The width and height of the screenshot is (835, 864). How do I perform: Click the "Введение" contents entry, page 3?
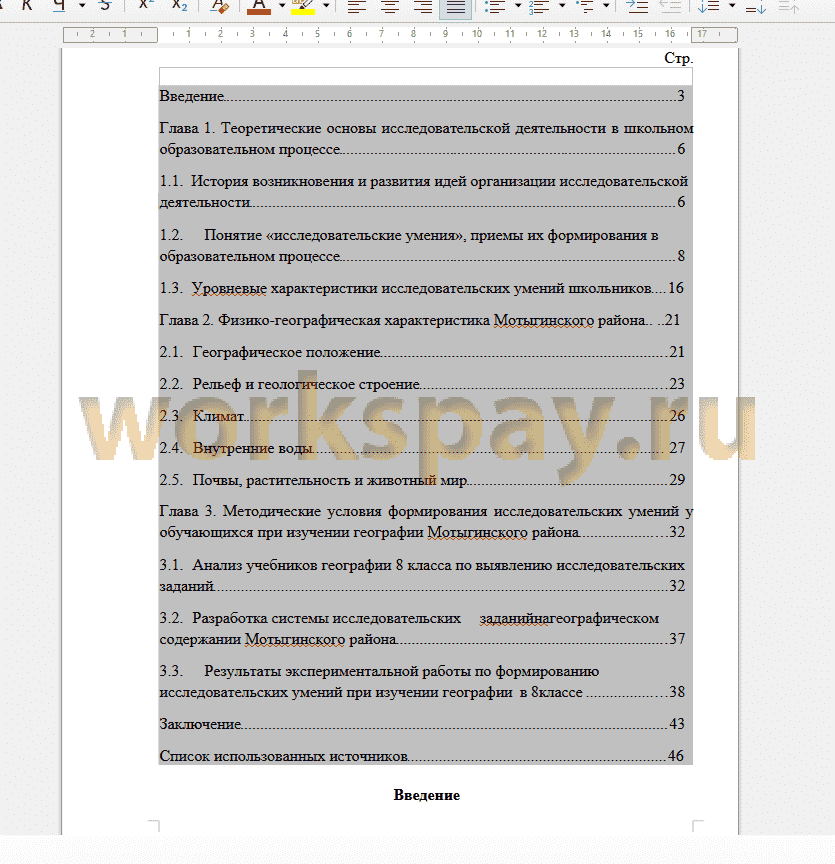(x=422, y=96)
